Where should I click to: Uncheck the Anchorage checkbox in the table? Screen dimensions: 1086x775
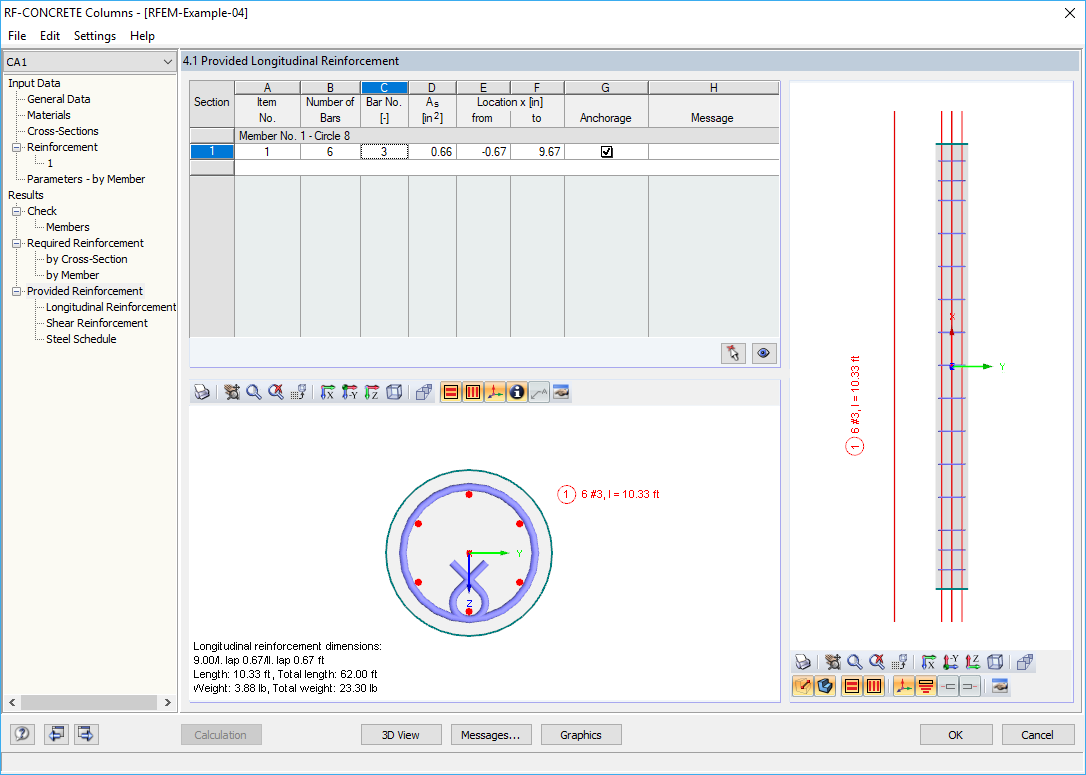(x=605, y=151)
